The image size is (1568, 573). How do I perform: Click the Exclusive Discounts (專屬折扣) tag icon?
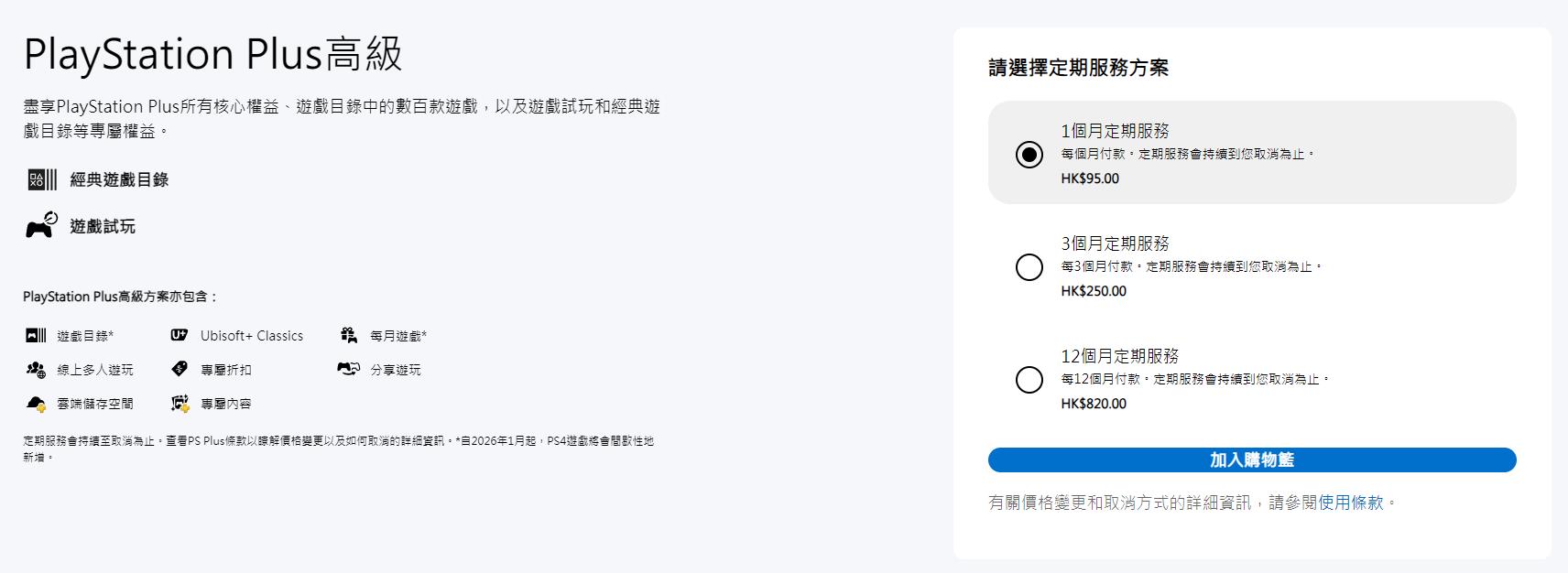tap(180, 370)
